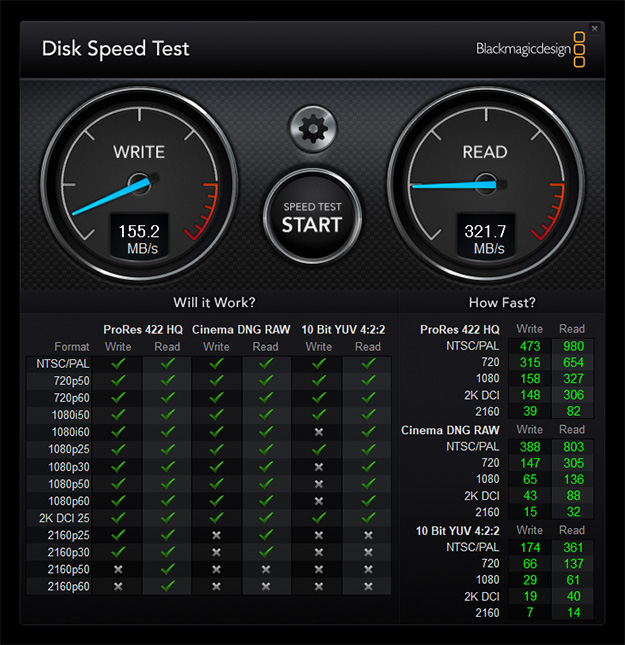
Task: Click the 321.7 MB/s read speed readout
Action: 485,238
